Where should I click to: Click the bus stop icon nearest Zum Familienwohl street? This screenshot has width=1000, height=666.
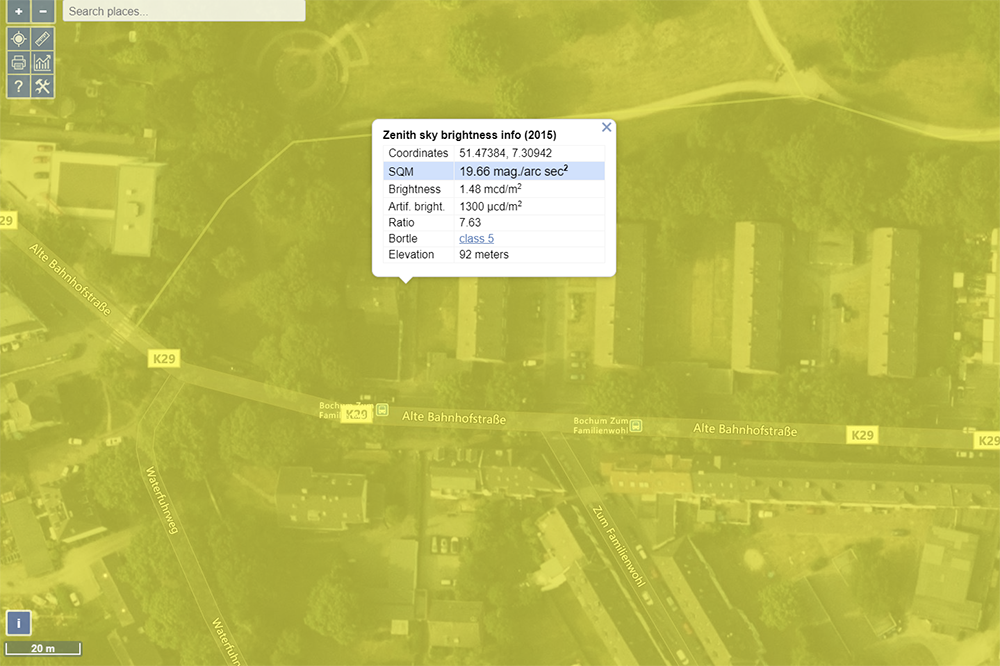coord(637,425)
